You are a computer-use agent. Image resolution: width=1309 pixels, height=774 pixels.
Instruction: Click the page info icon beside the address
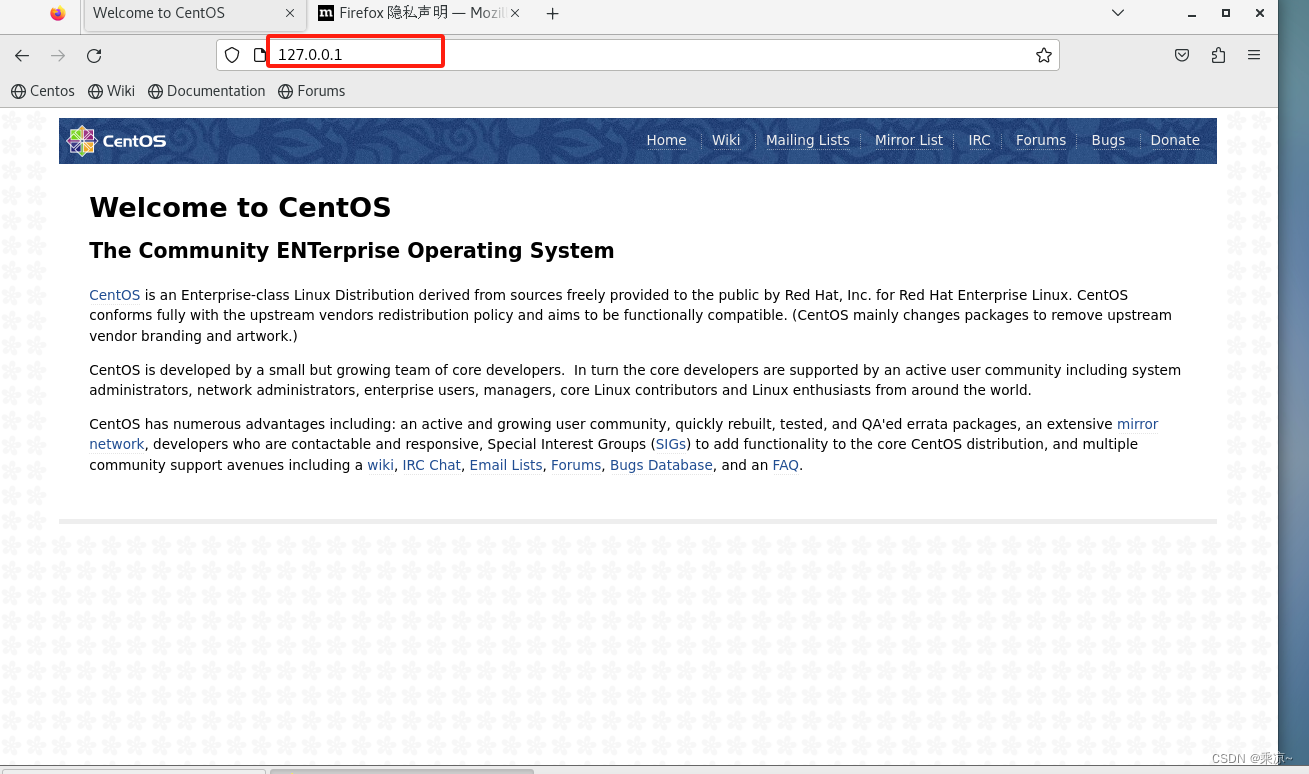[260, 55]
